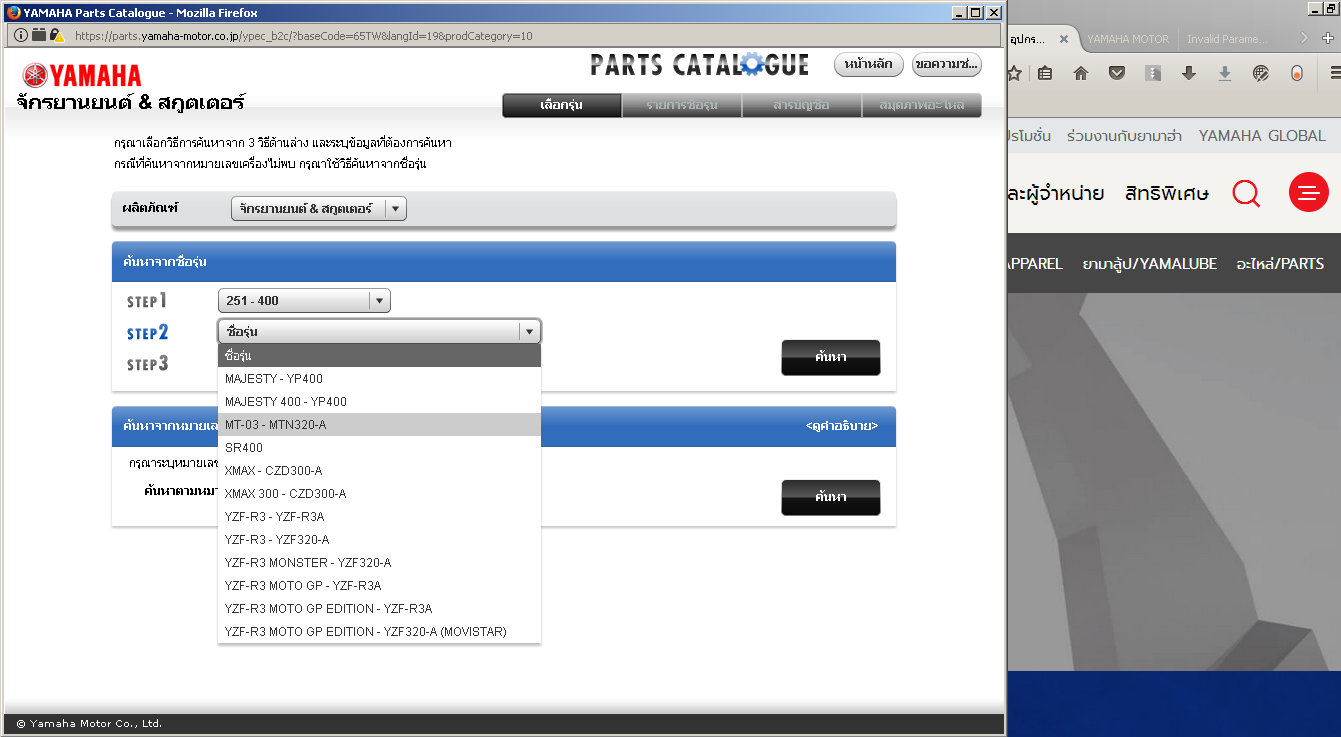Choose YZF-R3 MOTO GP - YZF-R3A
The image size is (1341, 737).
[x=379, y=586]
